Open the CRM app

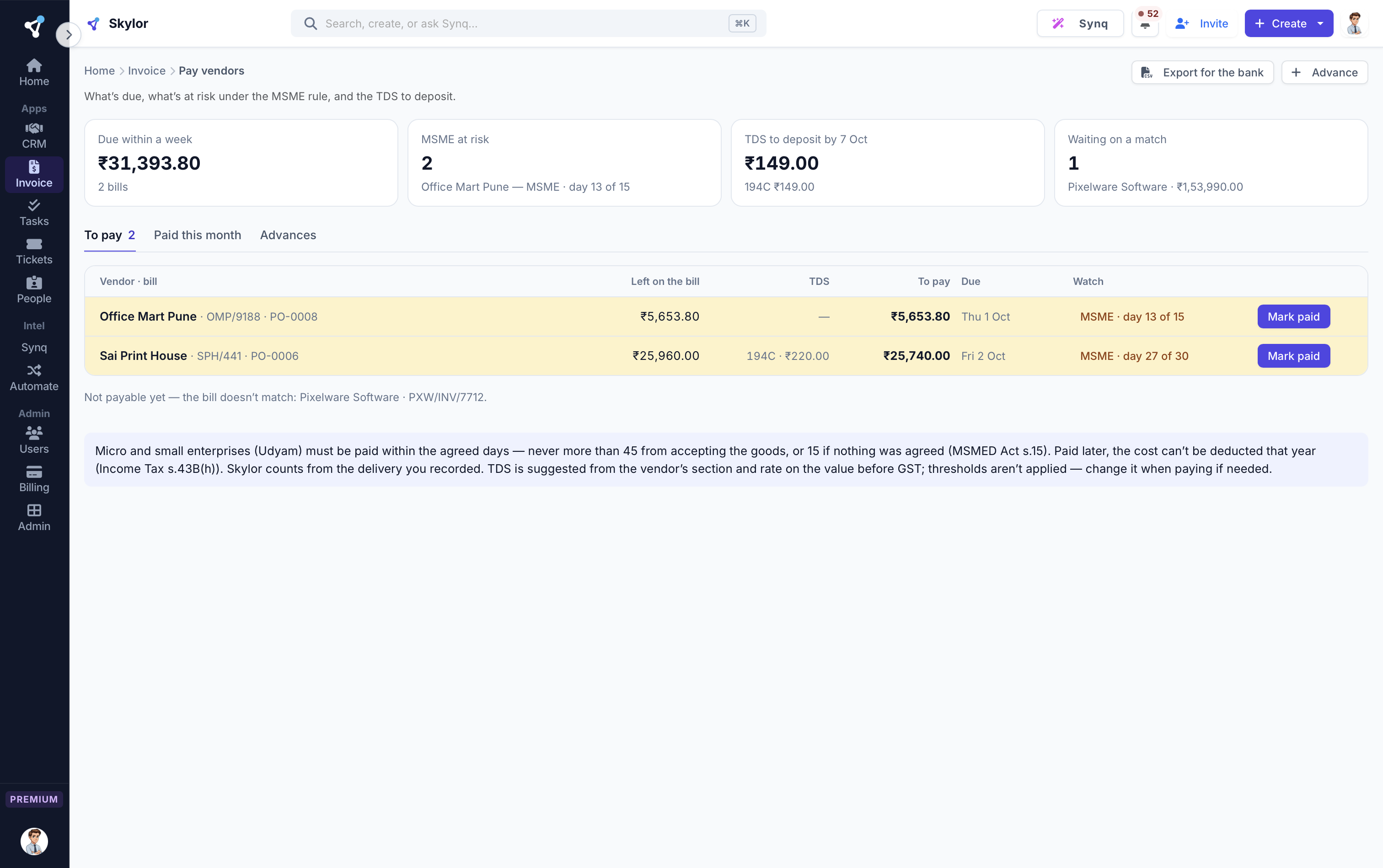[34, 135]
